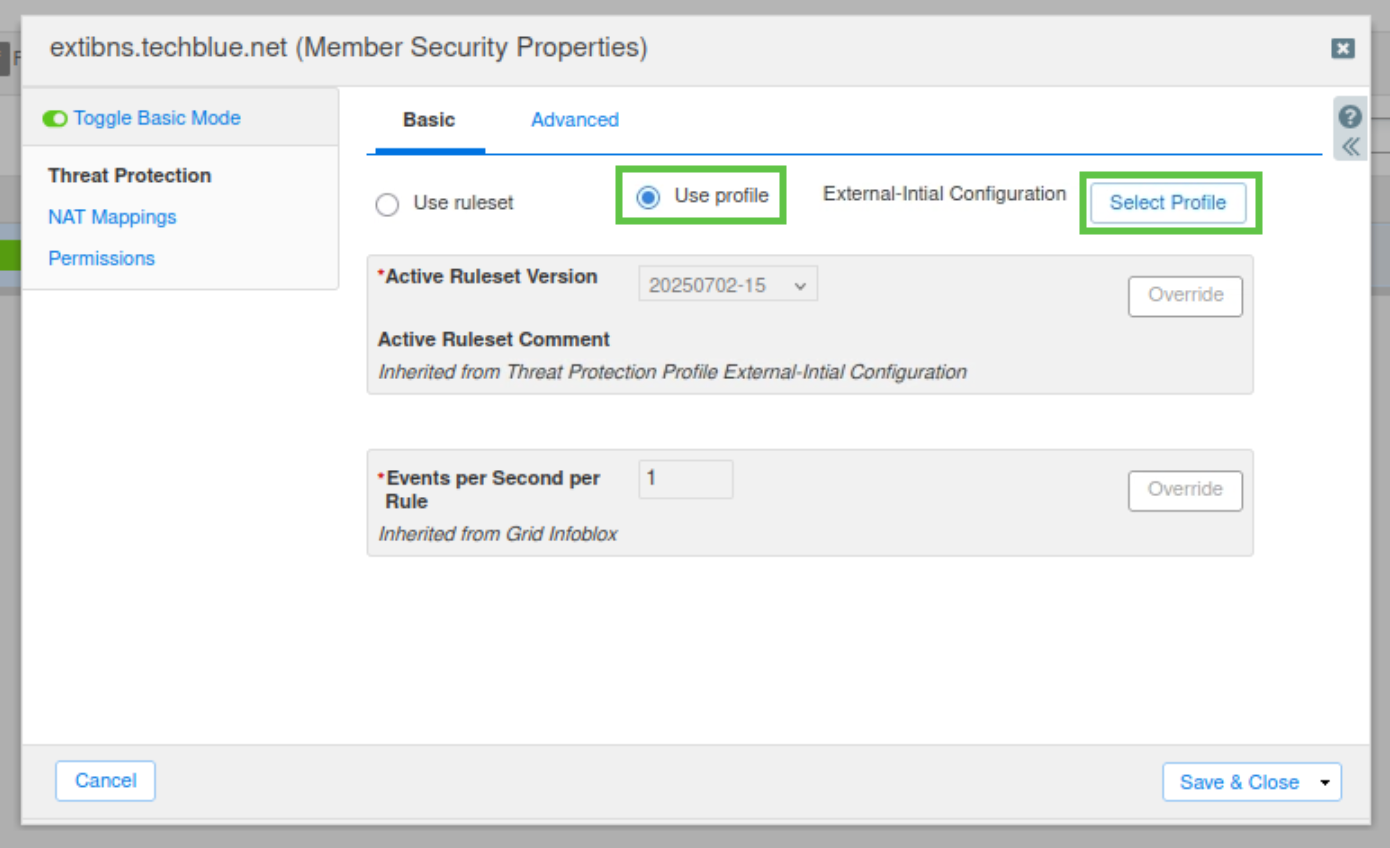The height and width of the screenshot is (848, 1390).
Task: Expand the Save & Close arrow menu
Action: click(x=1325, y=783)
